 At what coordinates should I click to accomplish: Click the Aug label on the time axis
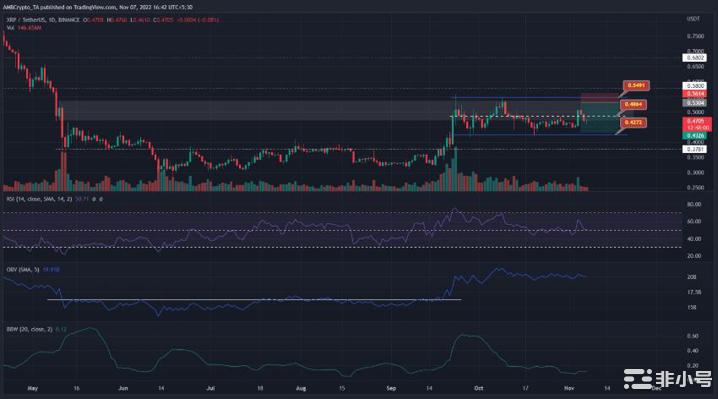click(x=301, y=388)
